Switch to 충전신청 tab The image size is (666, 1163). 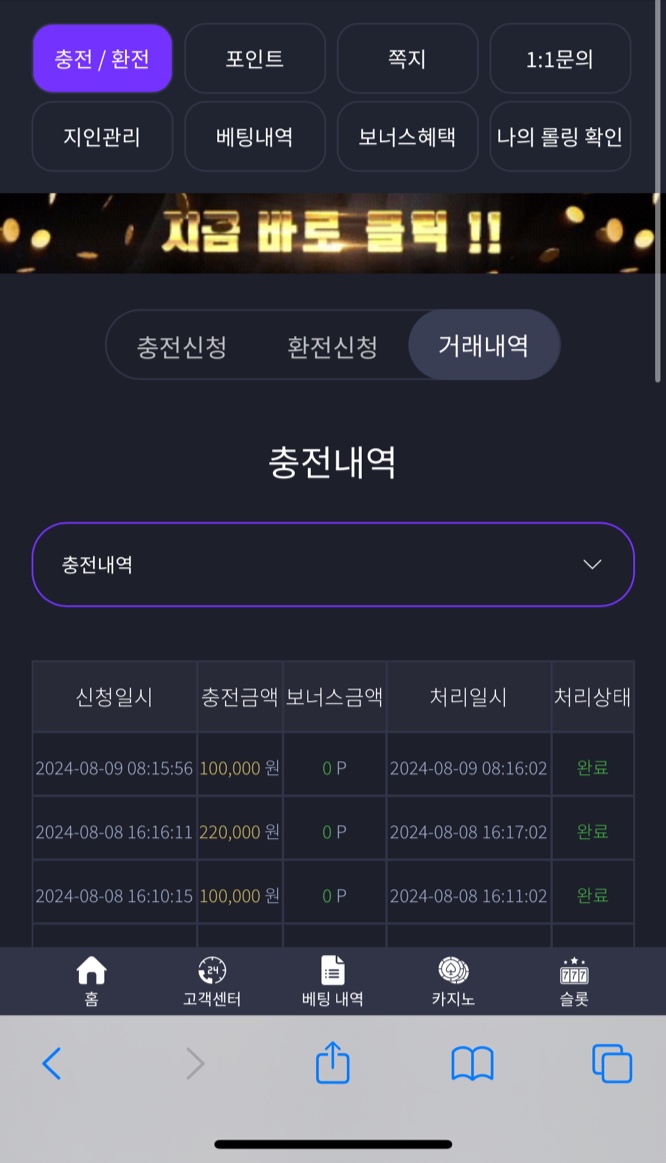point(182,346)
